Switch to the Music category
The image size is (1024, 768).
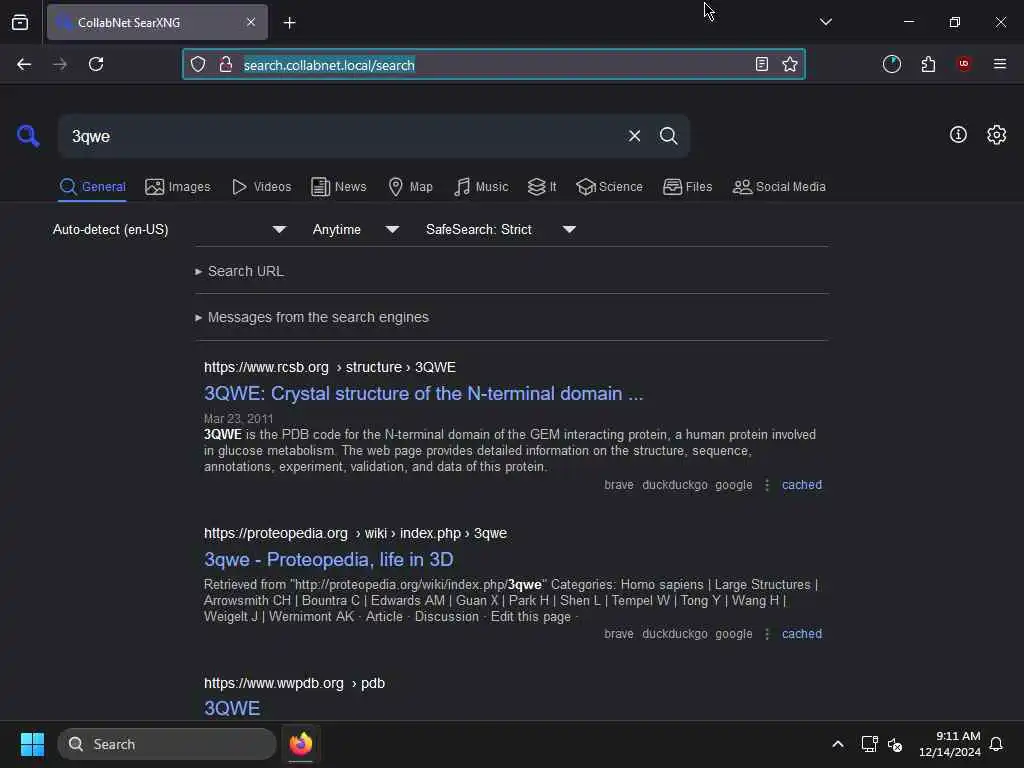pyautogui.click(x=481, y=187)
